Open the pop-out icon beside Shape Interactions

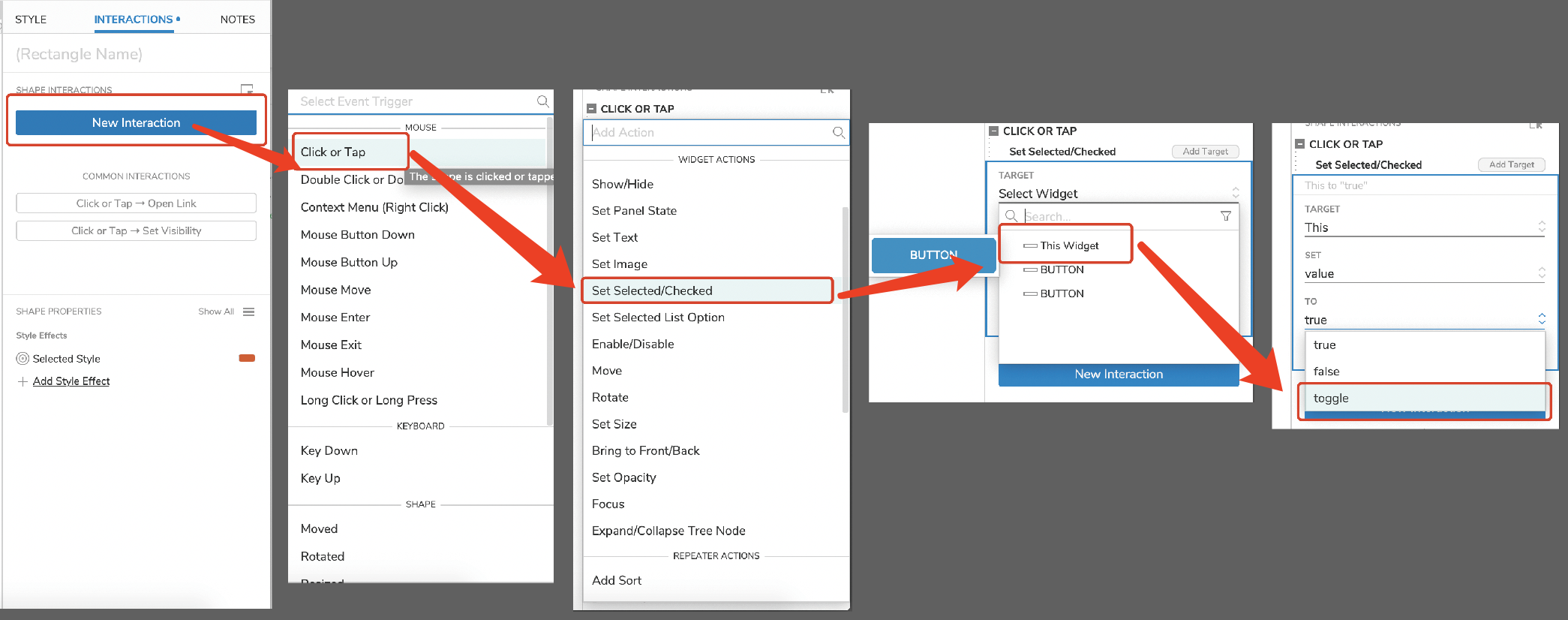tap(246, 89)
